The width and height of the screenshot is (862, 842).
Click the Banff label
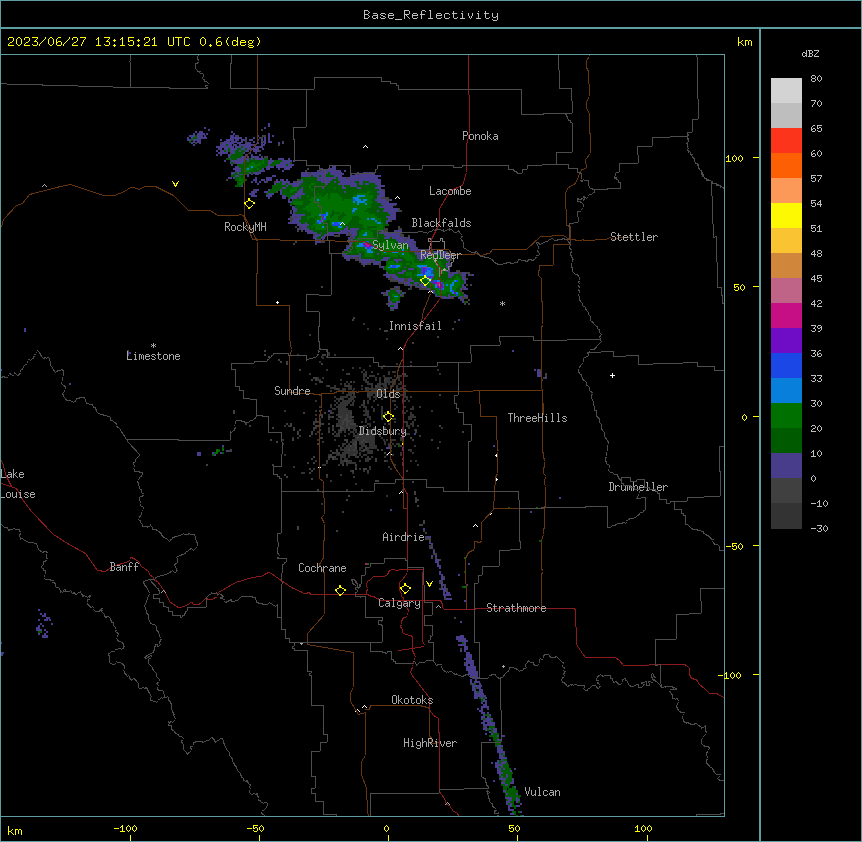124,567
